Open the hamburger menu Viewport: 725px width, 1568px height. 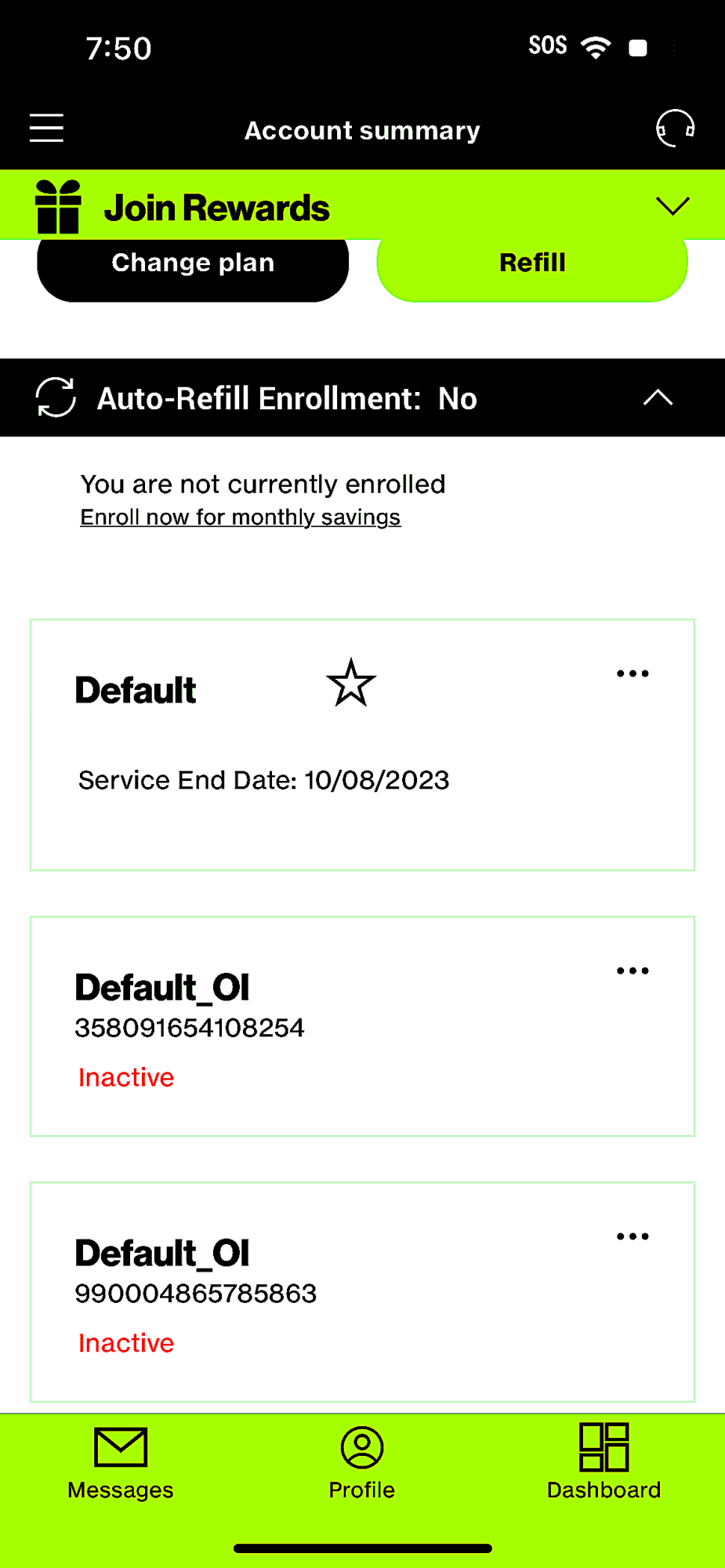click(x=46, y=128)
